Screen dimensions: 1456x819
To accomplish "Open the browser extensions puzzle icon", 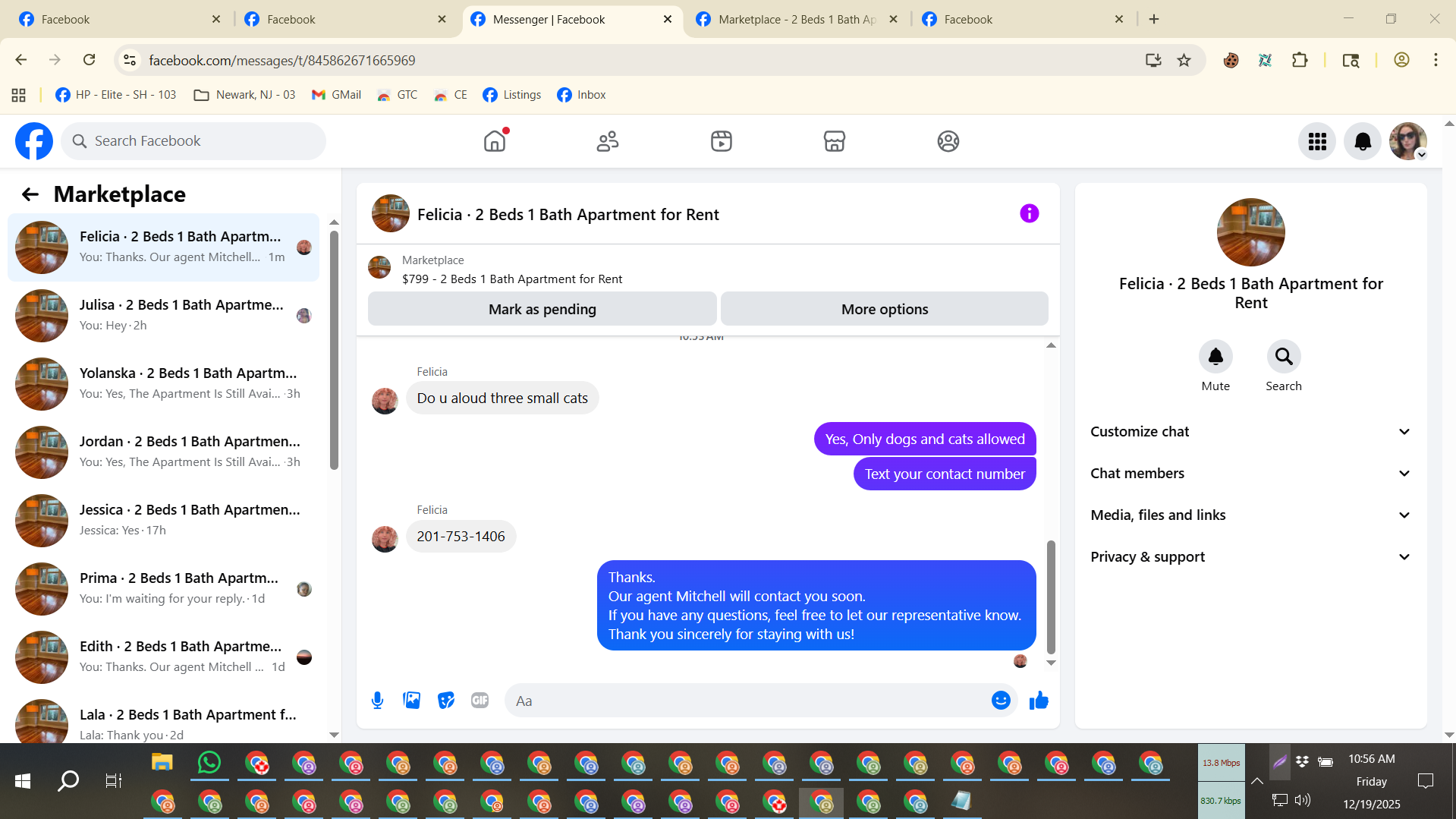I will (x=1300, y=60).
